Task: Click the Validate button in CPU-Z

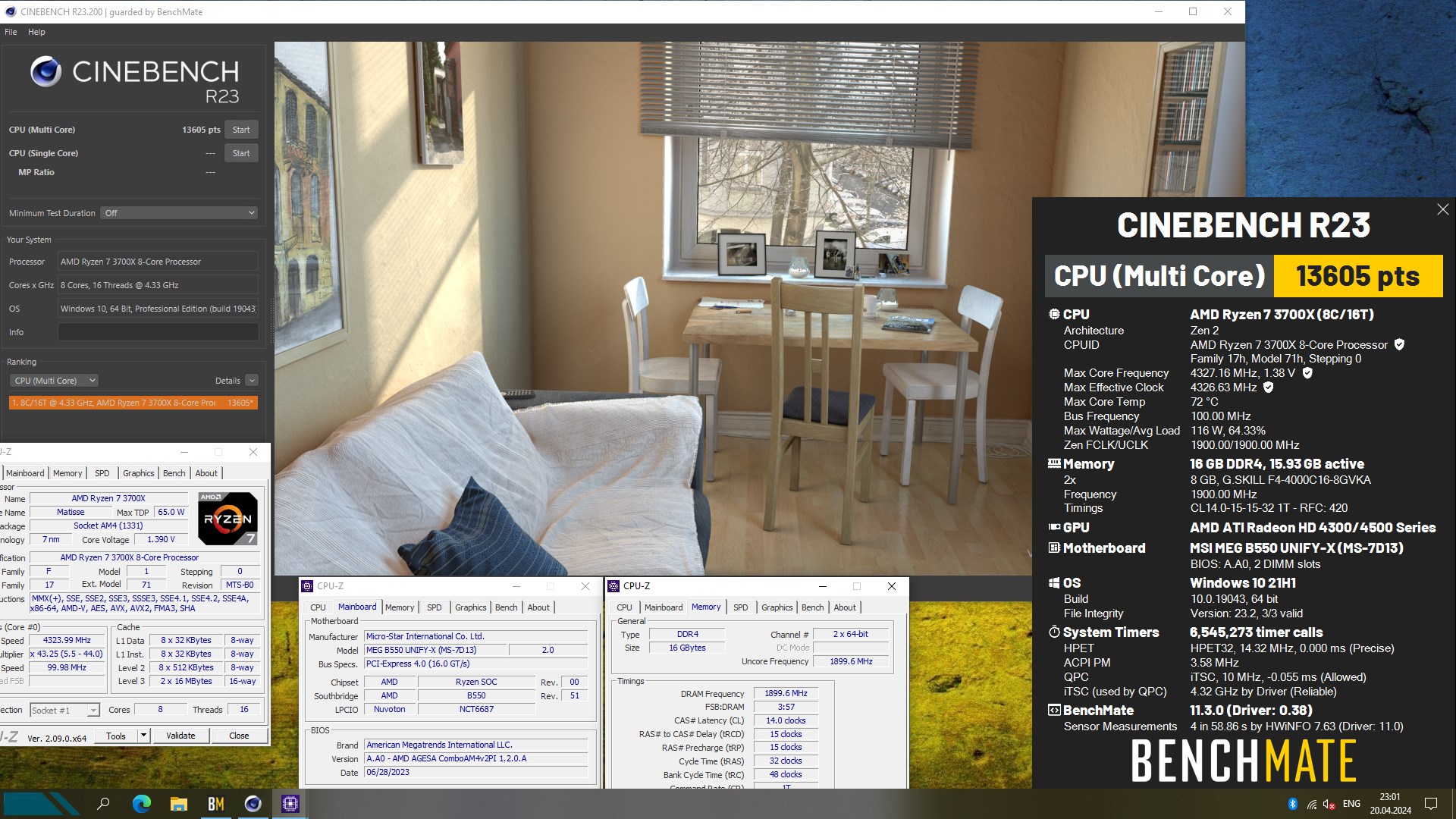Action: 180,736
